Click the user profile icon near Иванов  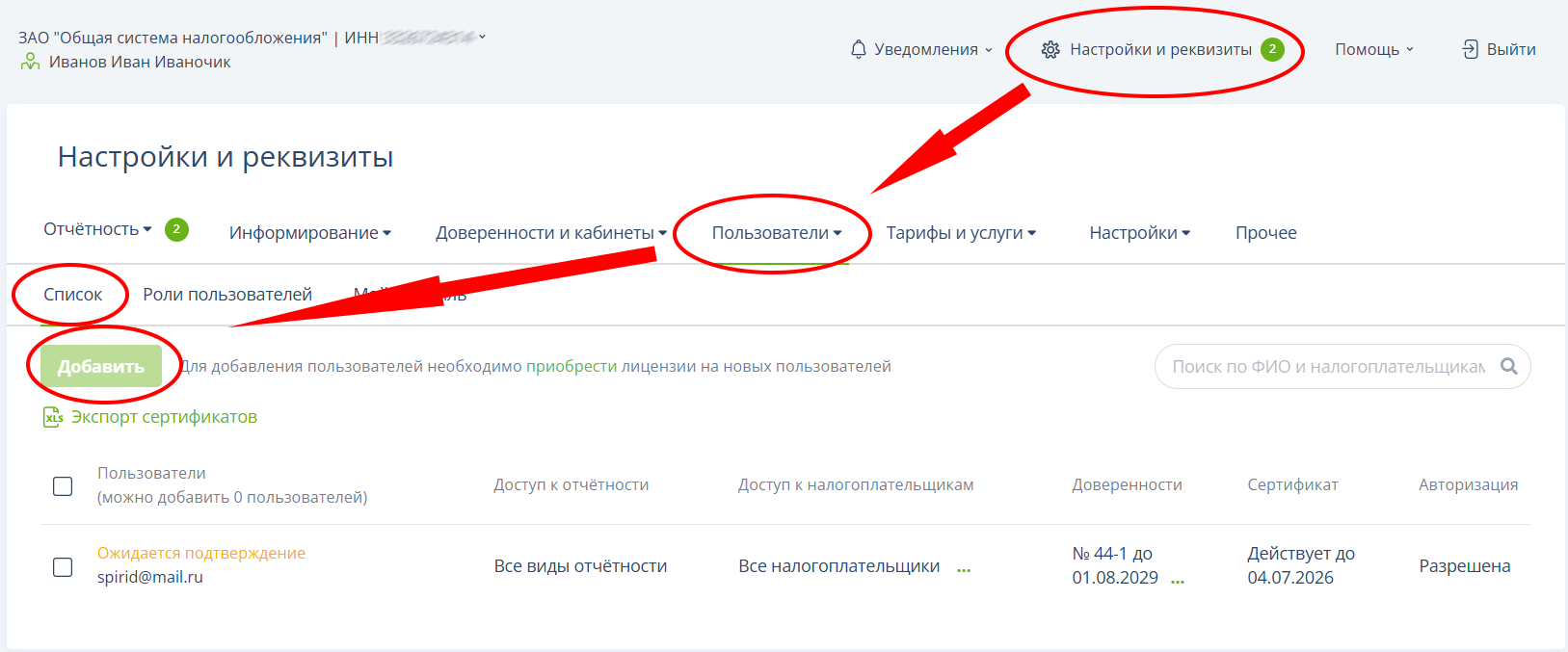tap(31, 62)
